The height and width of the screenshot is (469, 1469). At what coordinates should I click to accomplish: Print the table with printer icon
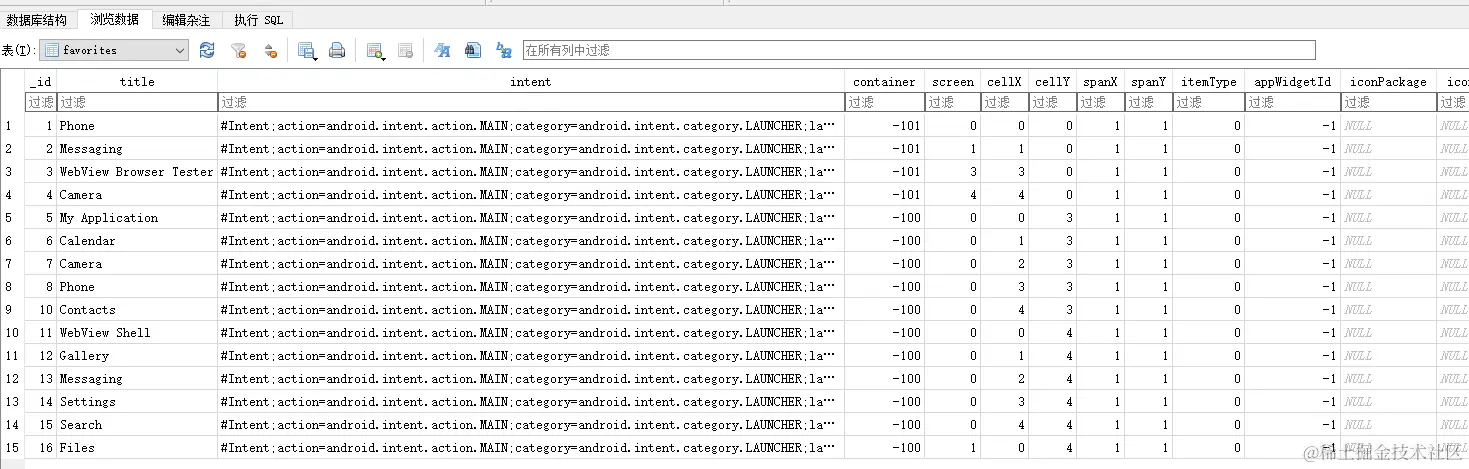337,50
